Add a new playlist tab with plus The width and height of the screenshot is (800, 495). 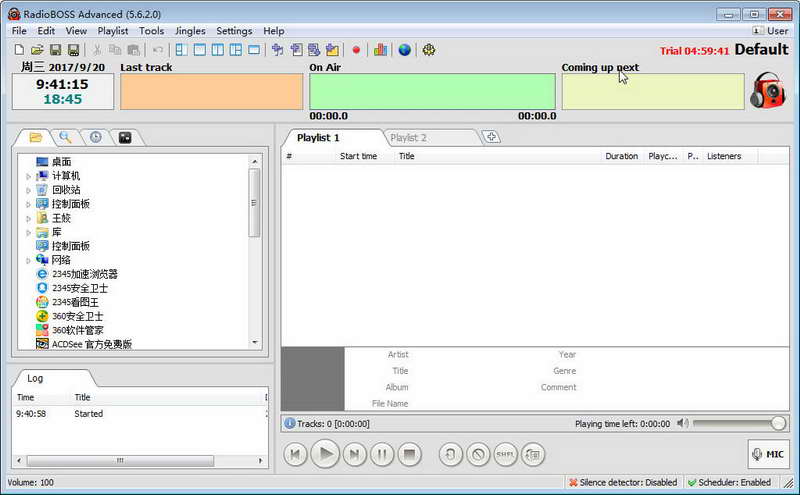[491, 137]
